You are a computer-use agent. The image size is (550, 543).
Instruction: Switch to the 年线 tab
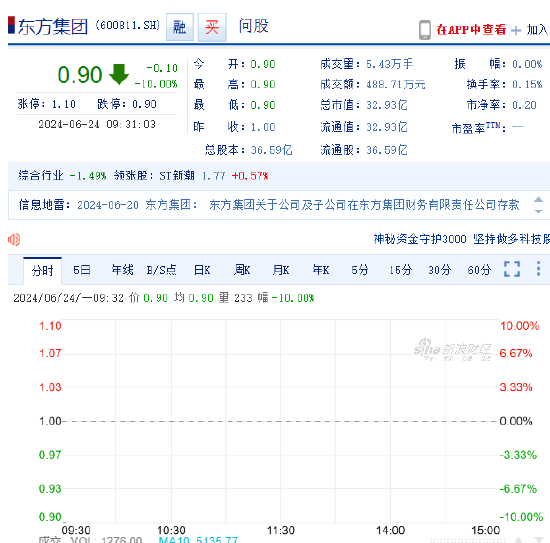coord(122,270)
